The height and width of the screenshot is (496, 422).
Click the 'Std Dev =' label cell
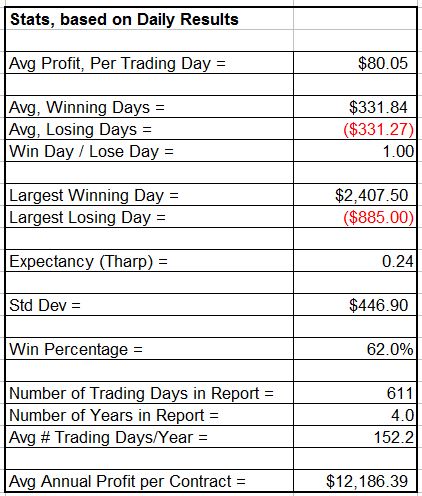(x=149, y=305)
